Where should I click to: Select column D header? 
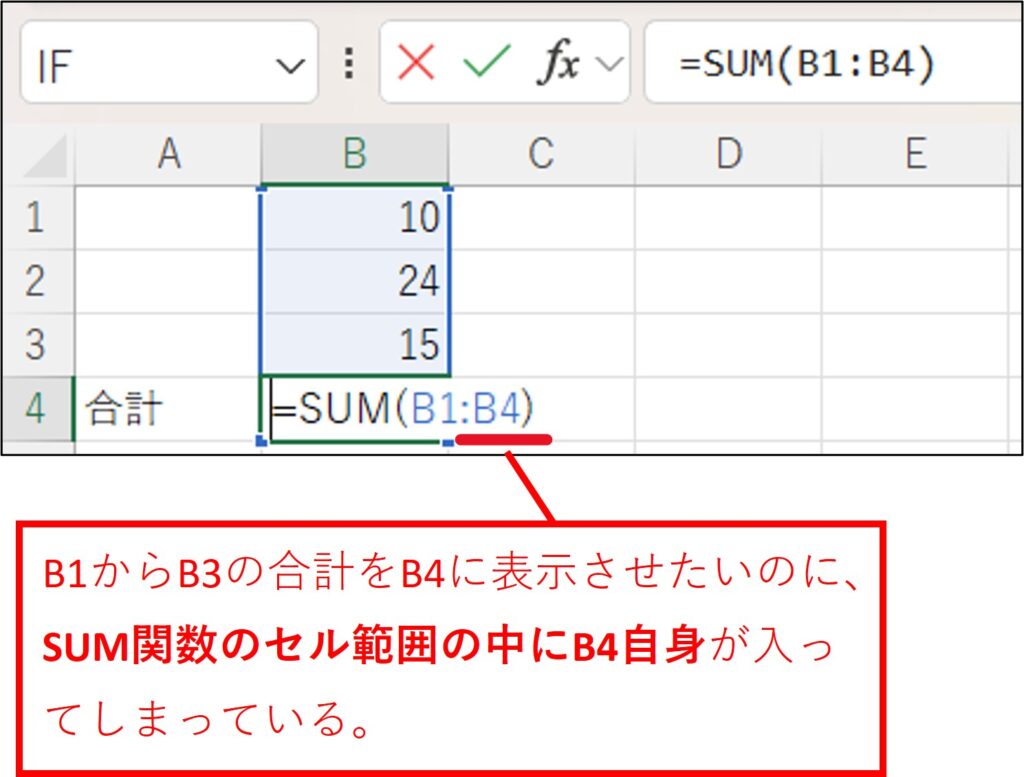[728, 154]
